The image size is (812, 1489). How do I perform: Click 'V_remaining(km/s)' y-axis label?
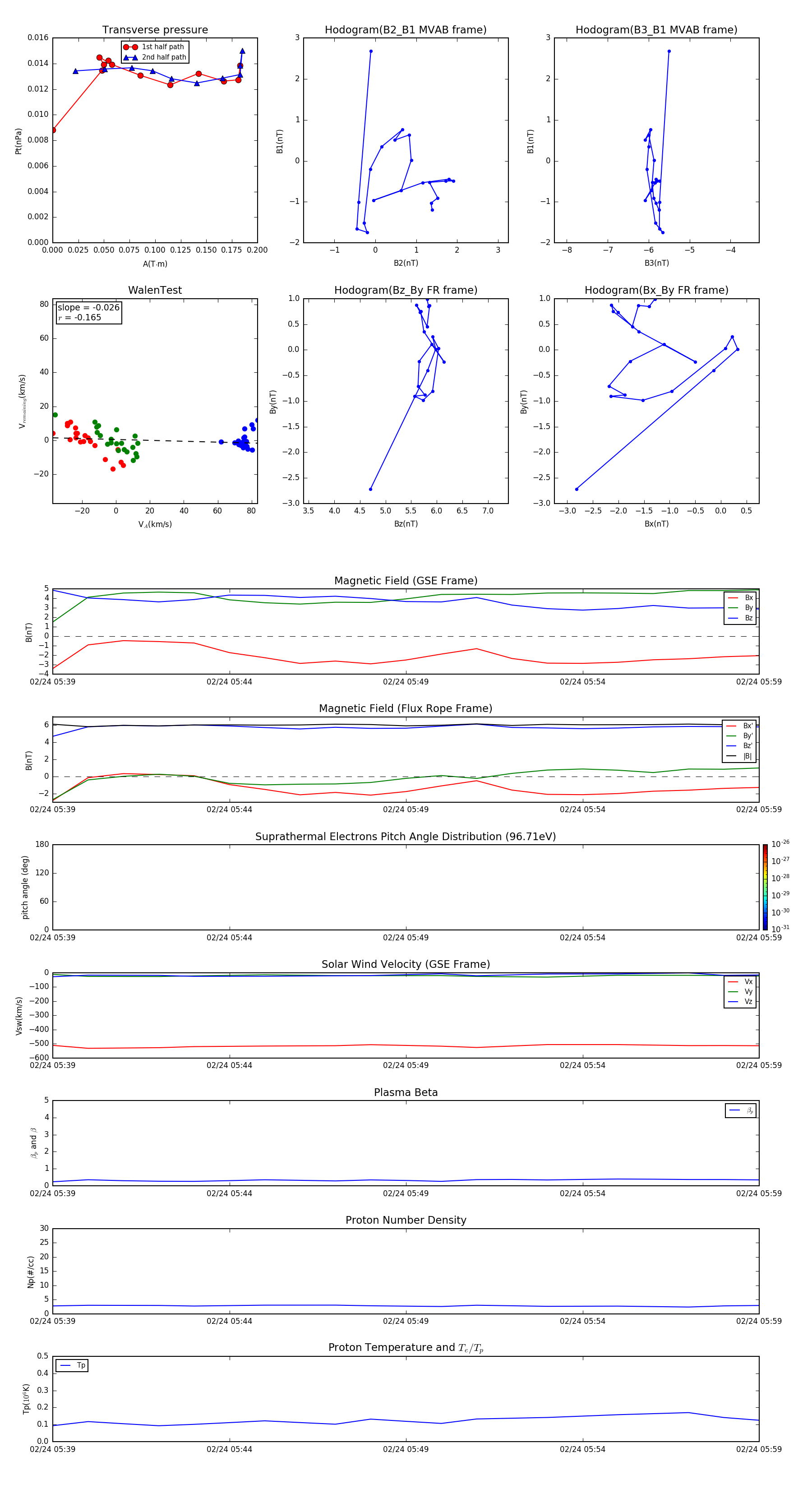click(x=23, y=401)
